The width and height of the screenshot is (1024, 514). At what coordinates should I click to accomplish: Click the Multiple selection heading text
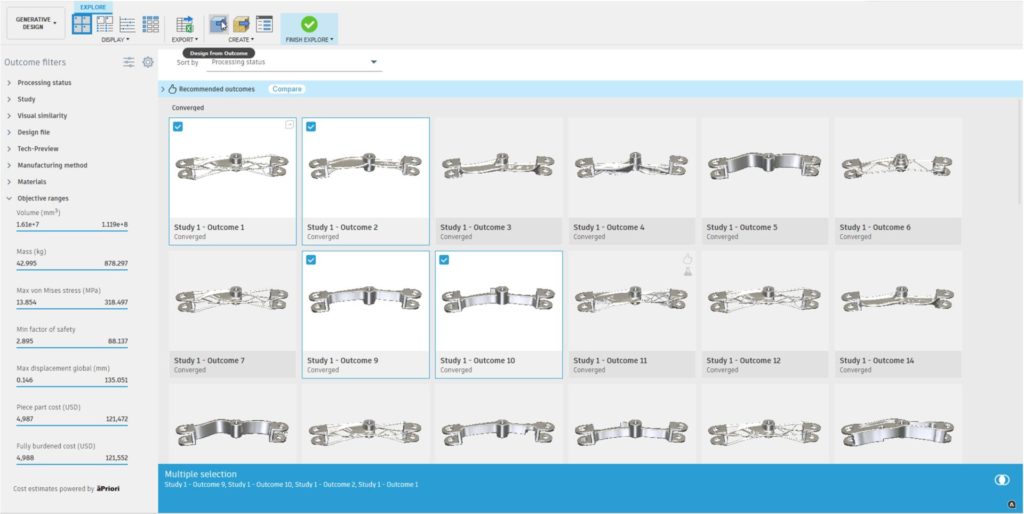(x=200, y=474)
